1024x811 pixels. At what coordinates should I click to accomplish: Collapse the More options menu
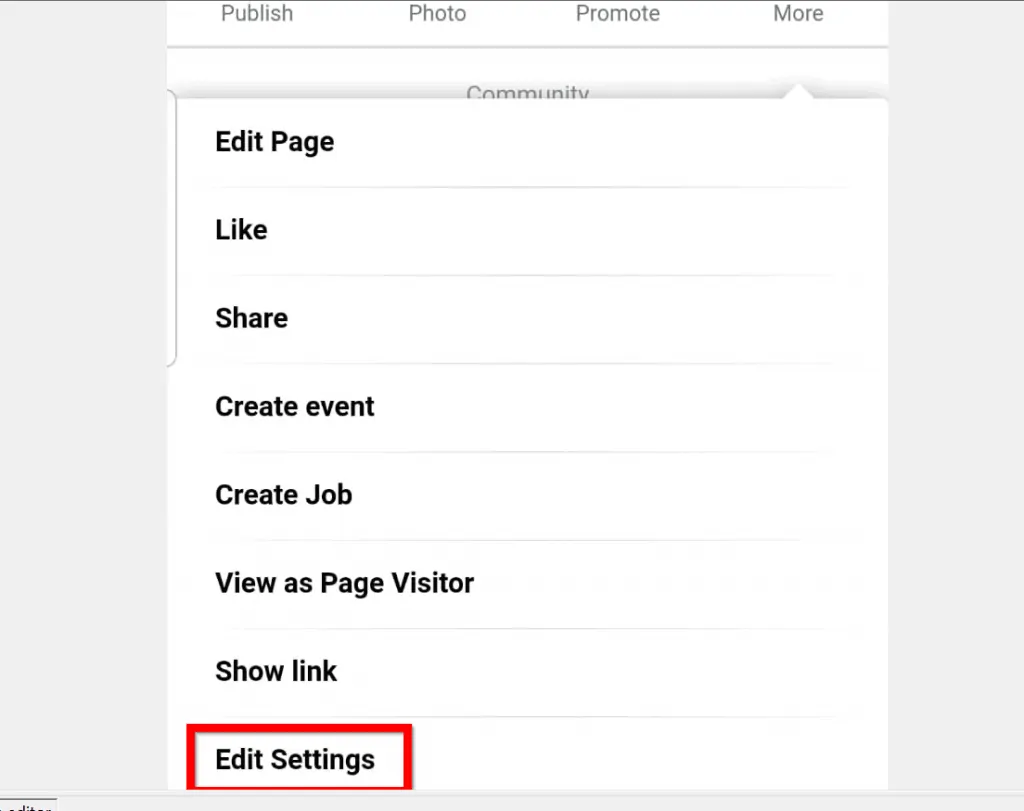(x=797, y=14)
